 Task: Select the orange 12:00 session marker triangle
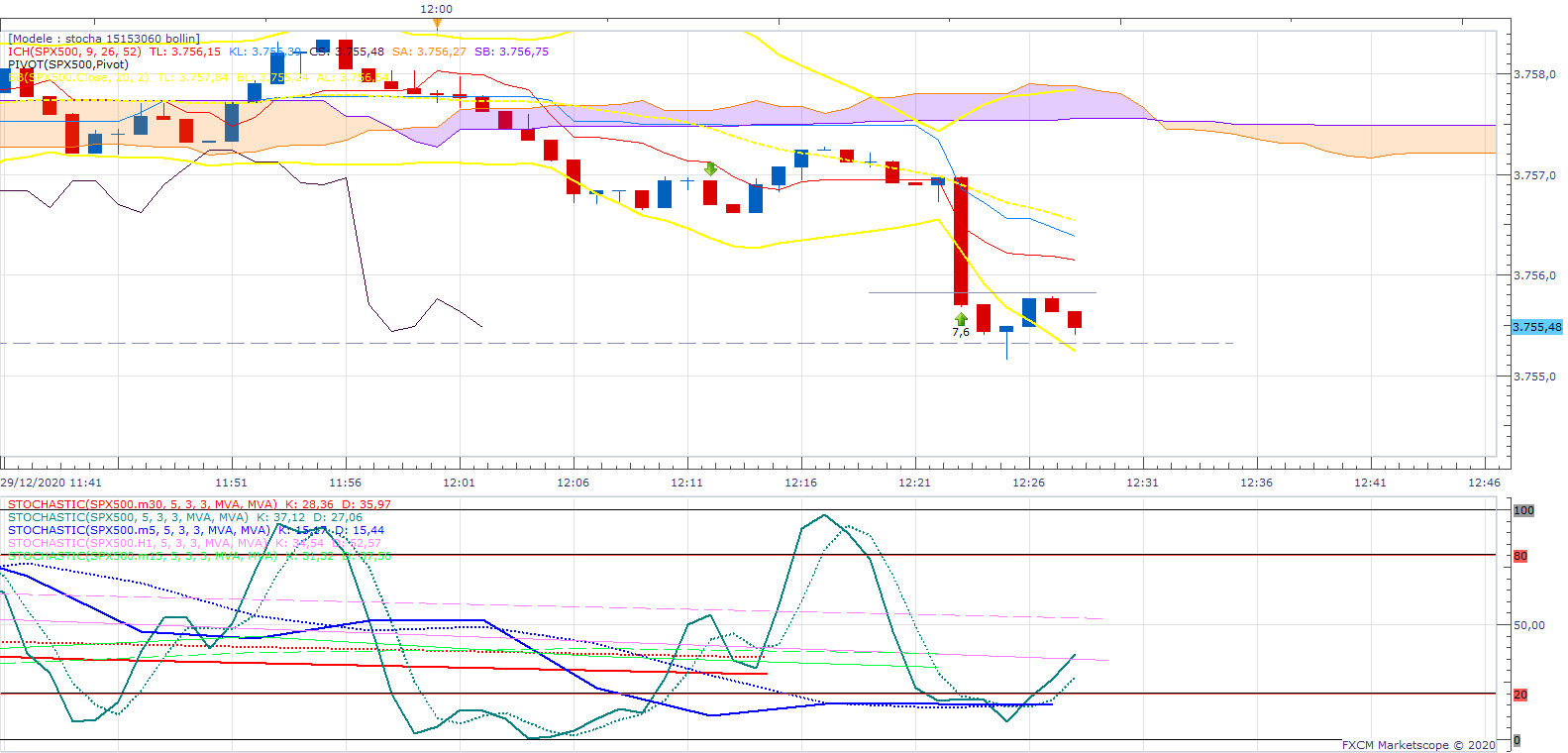(x=437, y=21)
